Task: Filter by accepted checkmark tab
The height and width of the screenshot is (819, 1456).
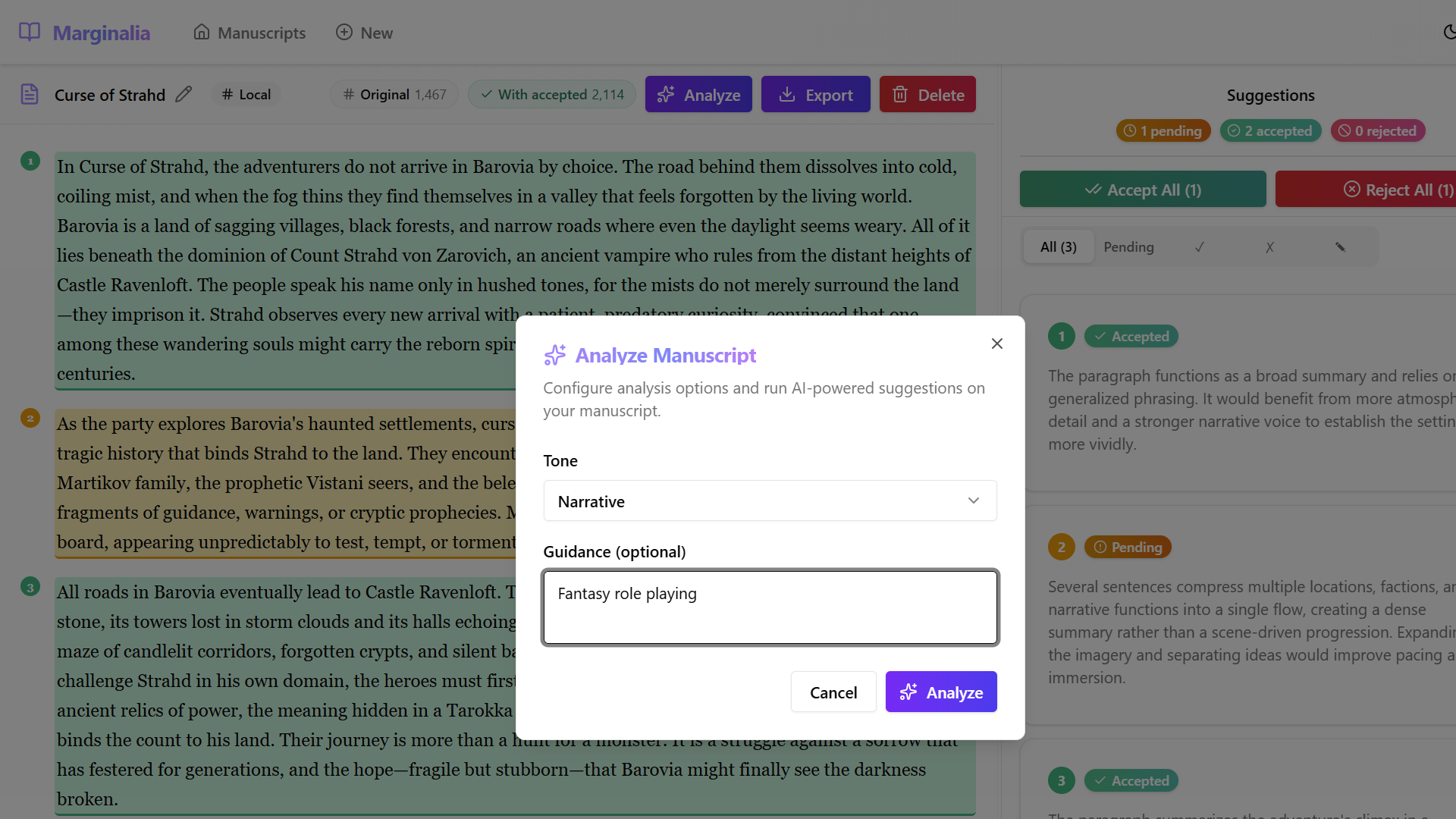Action: pos(1199,247)
